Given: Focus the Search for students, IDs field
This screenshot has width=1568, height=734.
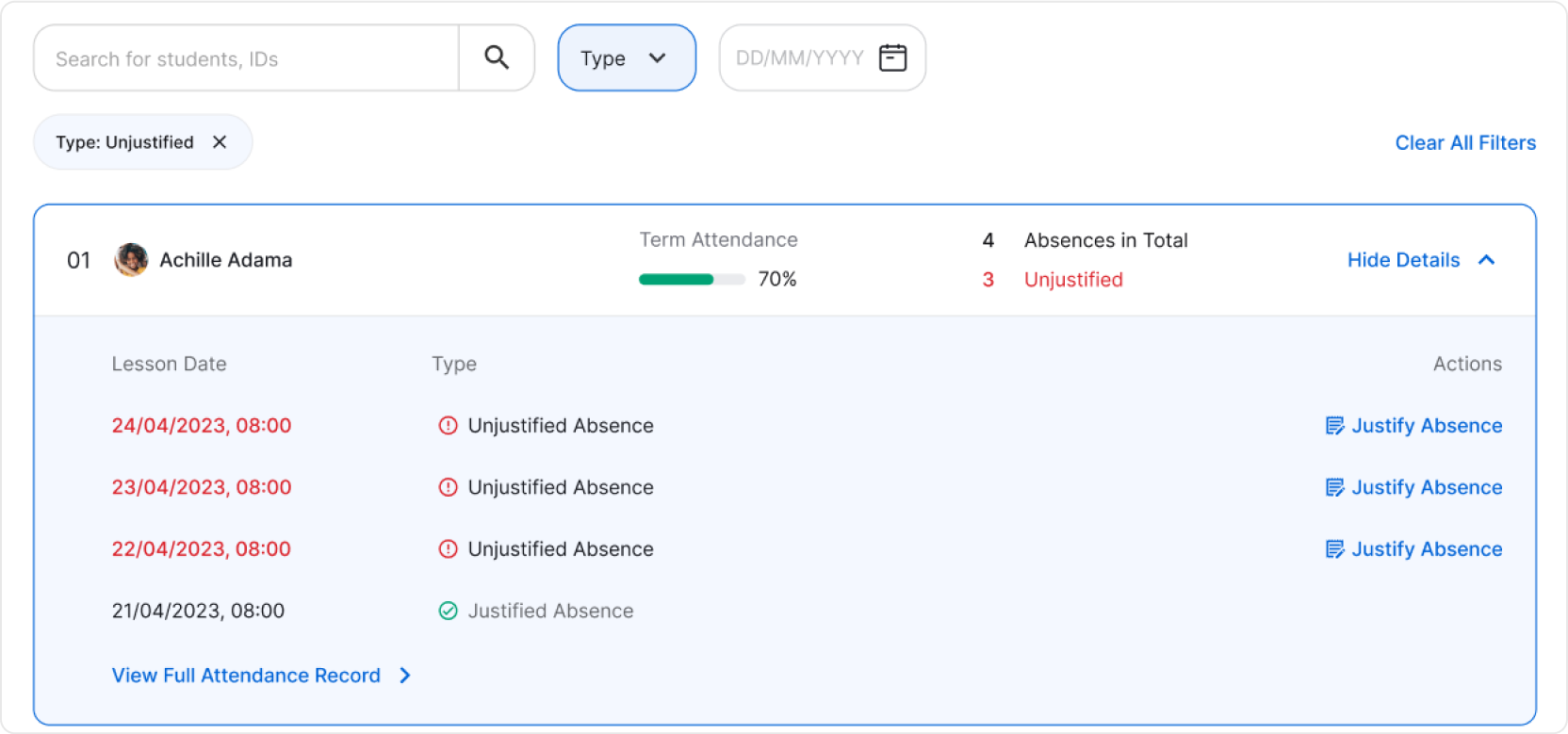Looking at the screenshot, I should (247, 58).
